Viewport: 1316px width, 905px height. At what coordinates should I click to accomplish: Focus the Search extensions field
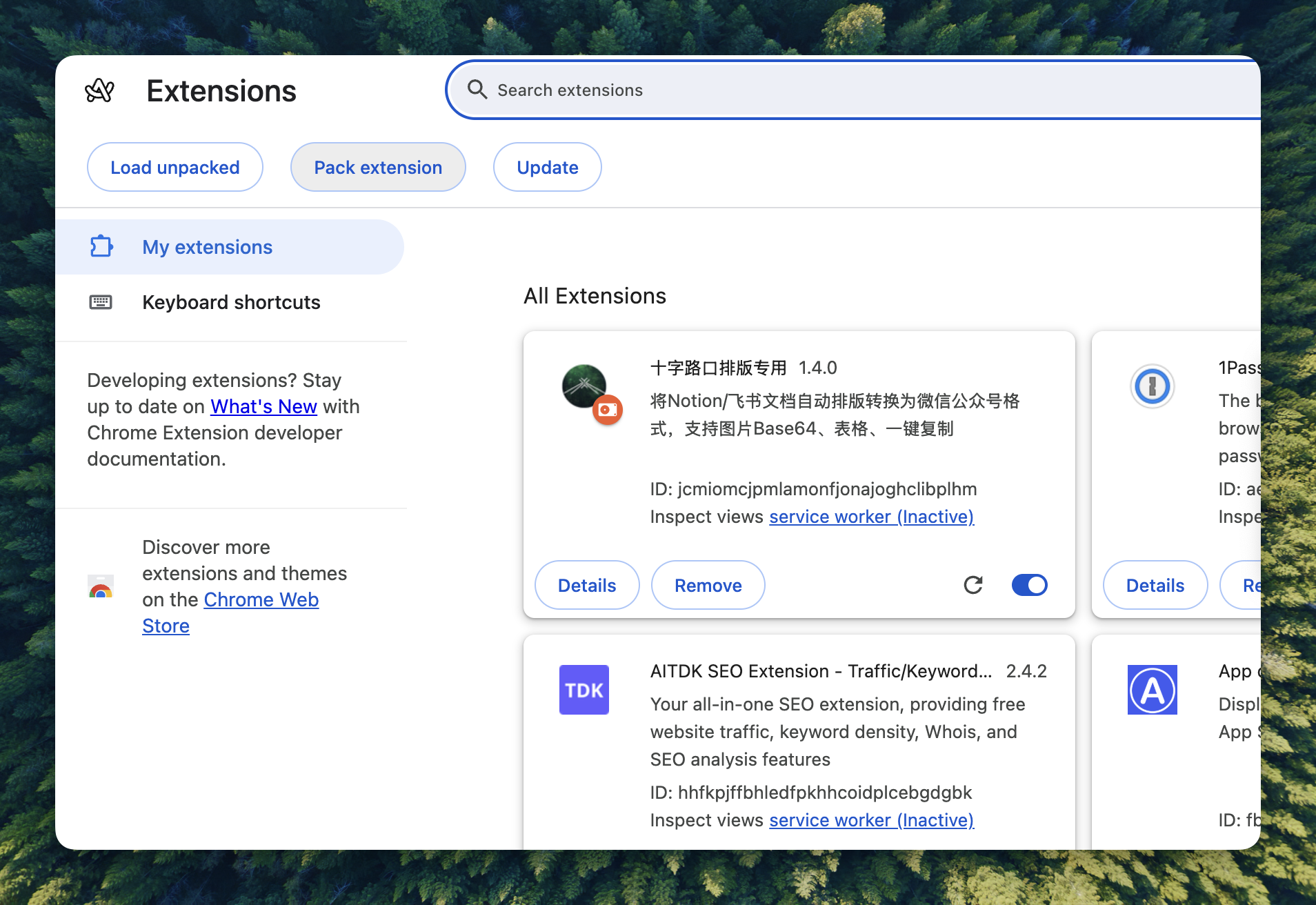(854, 90)
